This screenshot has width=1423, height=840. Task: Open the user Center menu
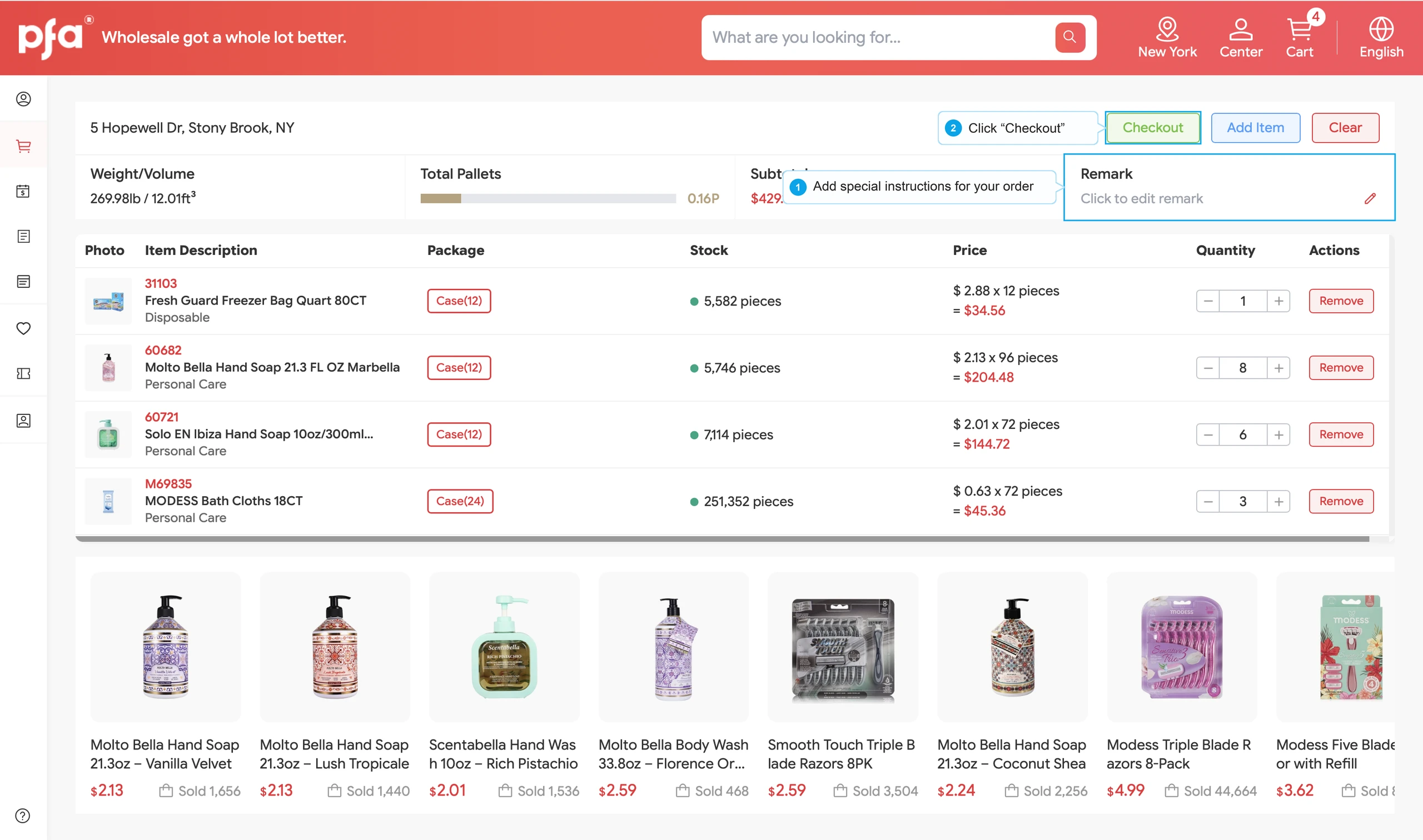pos(1241,37)
